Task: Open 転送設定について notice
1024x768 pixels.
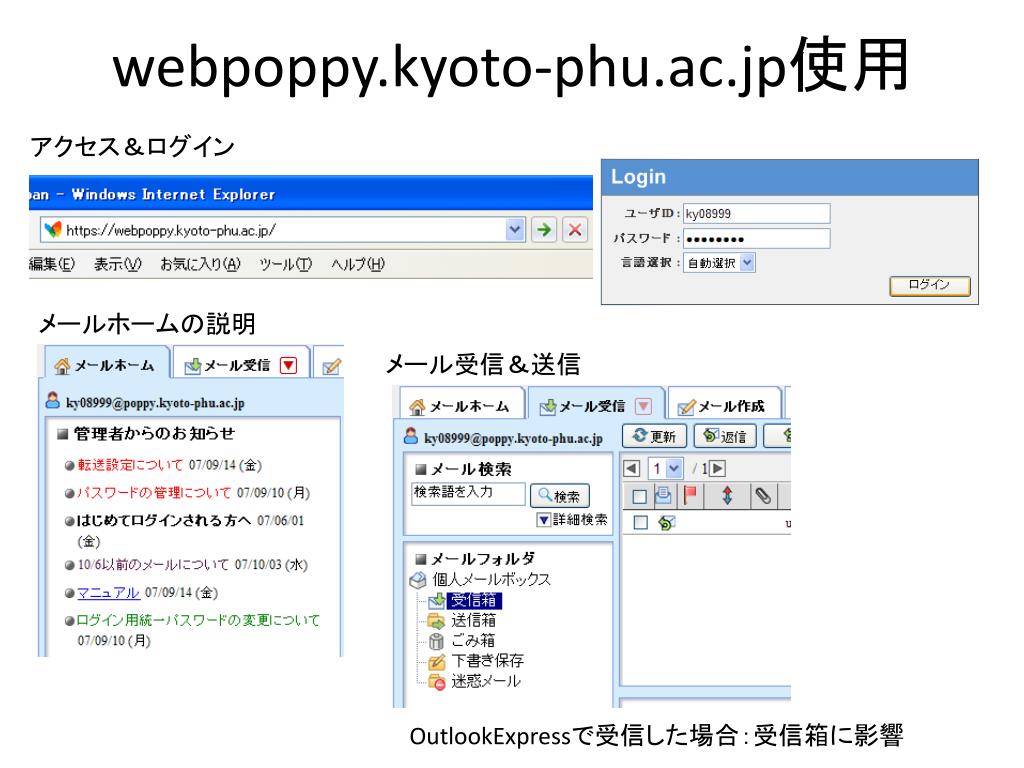Action: [x=130, y=465]
